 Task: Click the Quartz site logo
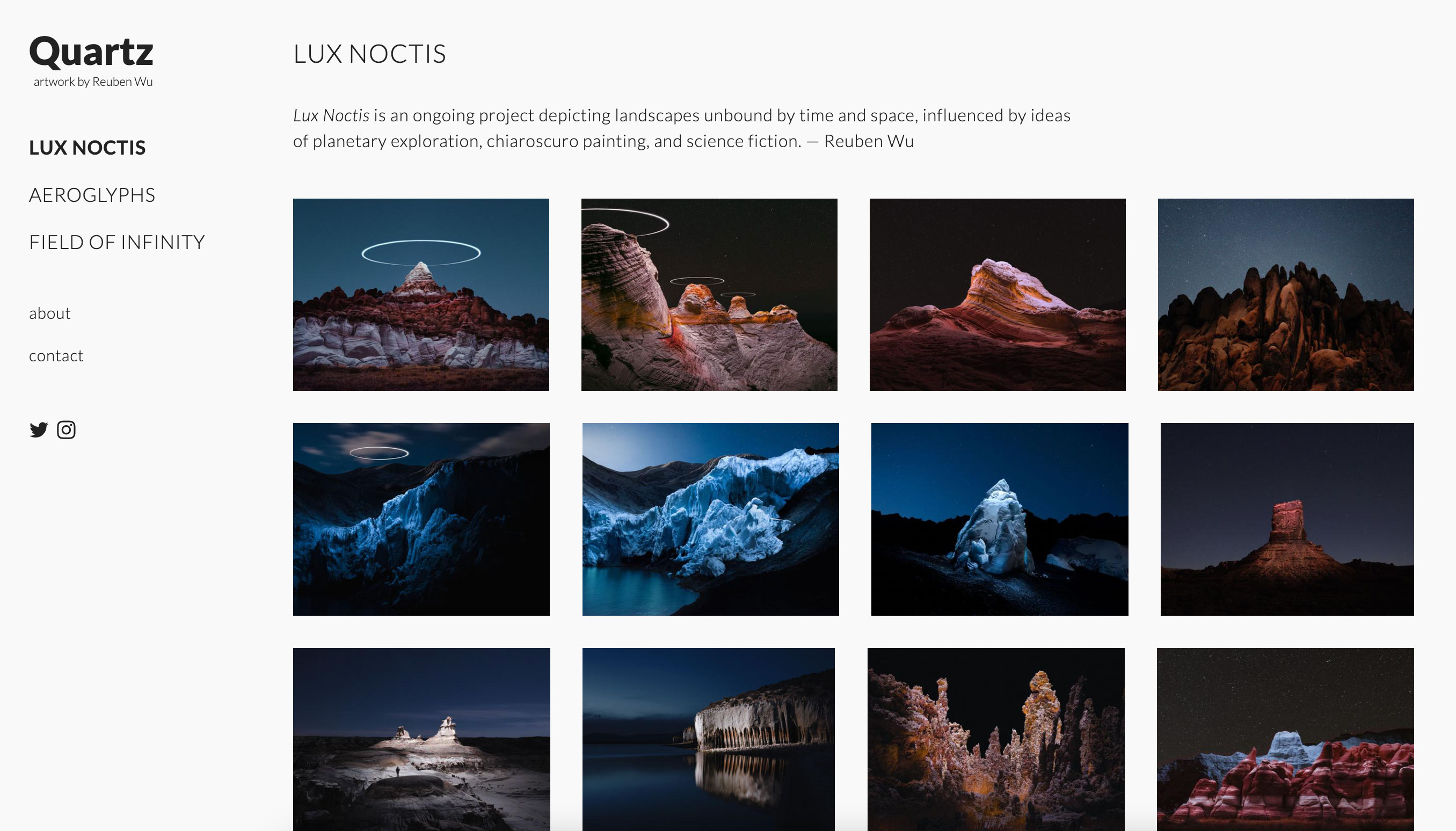[91, 52]
